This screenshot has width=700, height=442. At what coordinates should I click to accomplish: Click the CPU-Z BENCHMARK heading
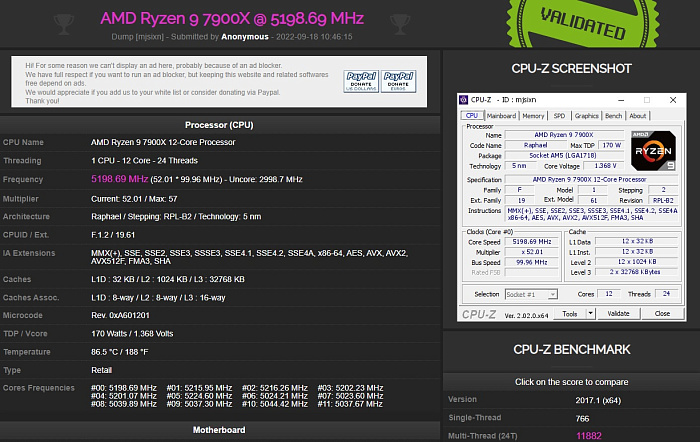coord(571,349)
